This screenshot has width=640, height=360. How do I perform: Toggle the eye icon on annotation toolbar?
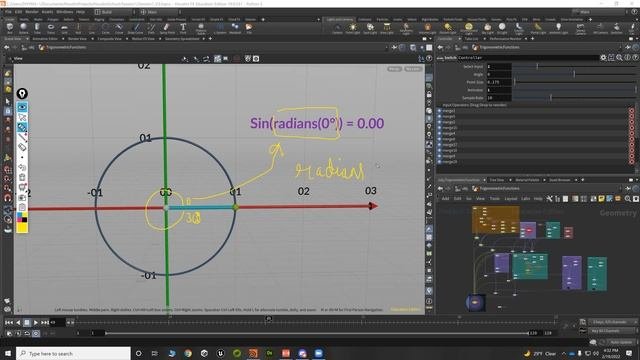point(22,107)
